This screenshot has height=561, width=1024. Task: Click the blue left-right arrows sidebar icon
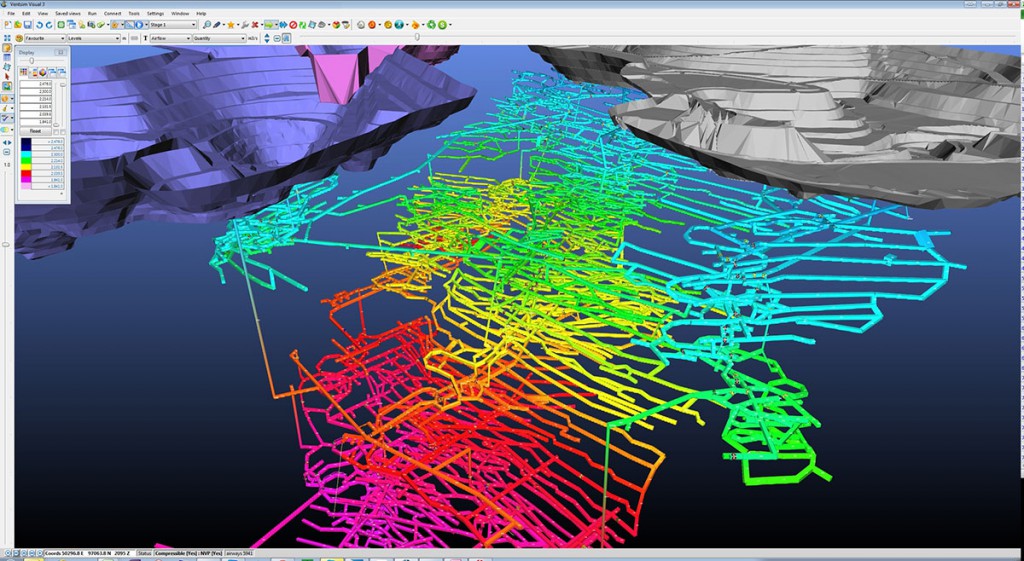pyautogui.click(x=7, y=142)
